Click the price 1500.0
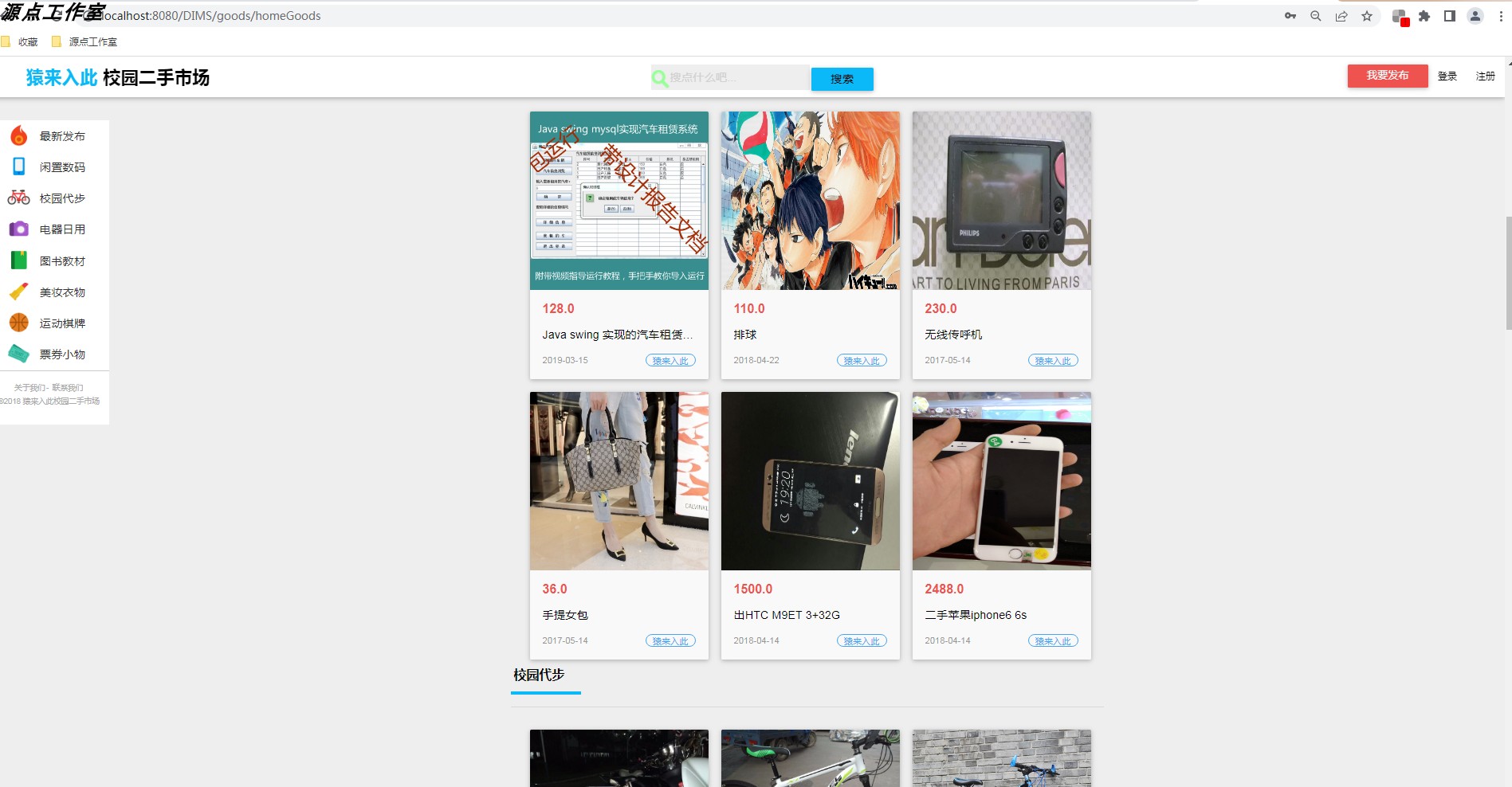 (752, 589)
